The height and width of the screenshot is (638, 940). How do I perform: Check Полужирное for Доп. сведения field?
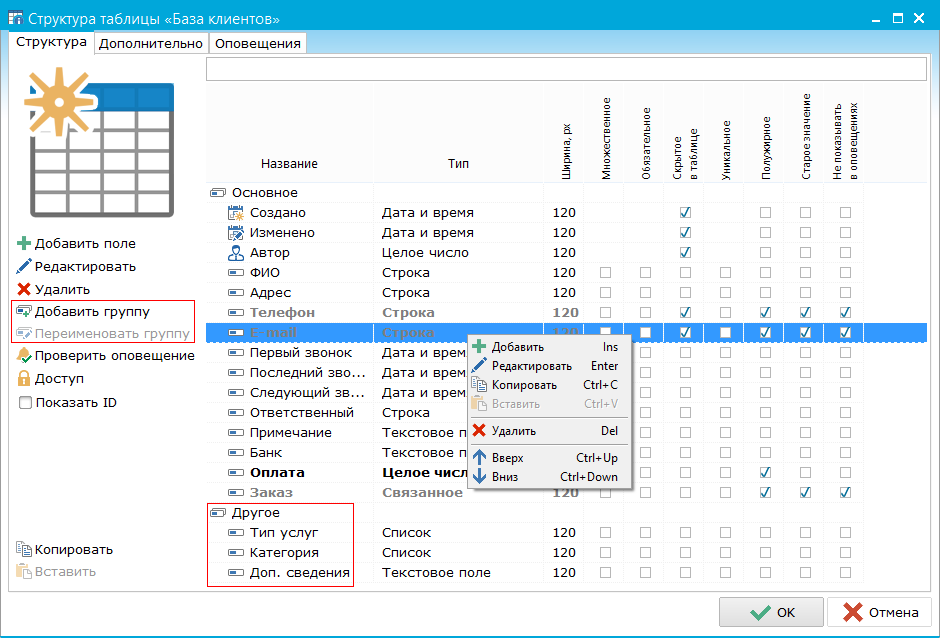tap(765, 573)
